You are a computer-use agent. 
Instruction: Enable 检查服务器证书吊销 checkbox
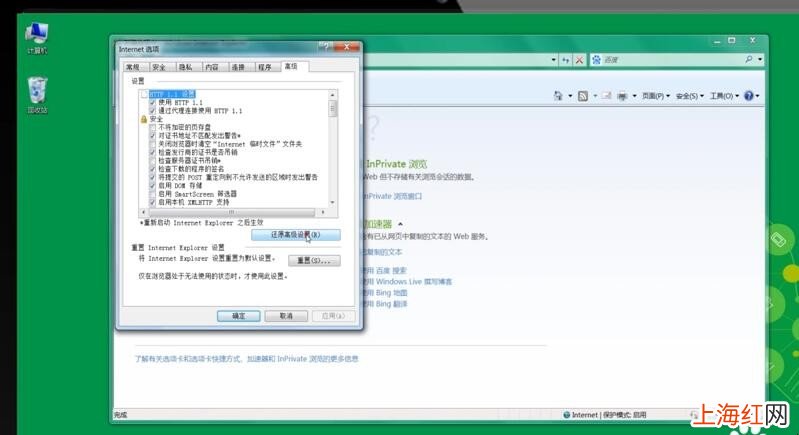point(152,160)
